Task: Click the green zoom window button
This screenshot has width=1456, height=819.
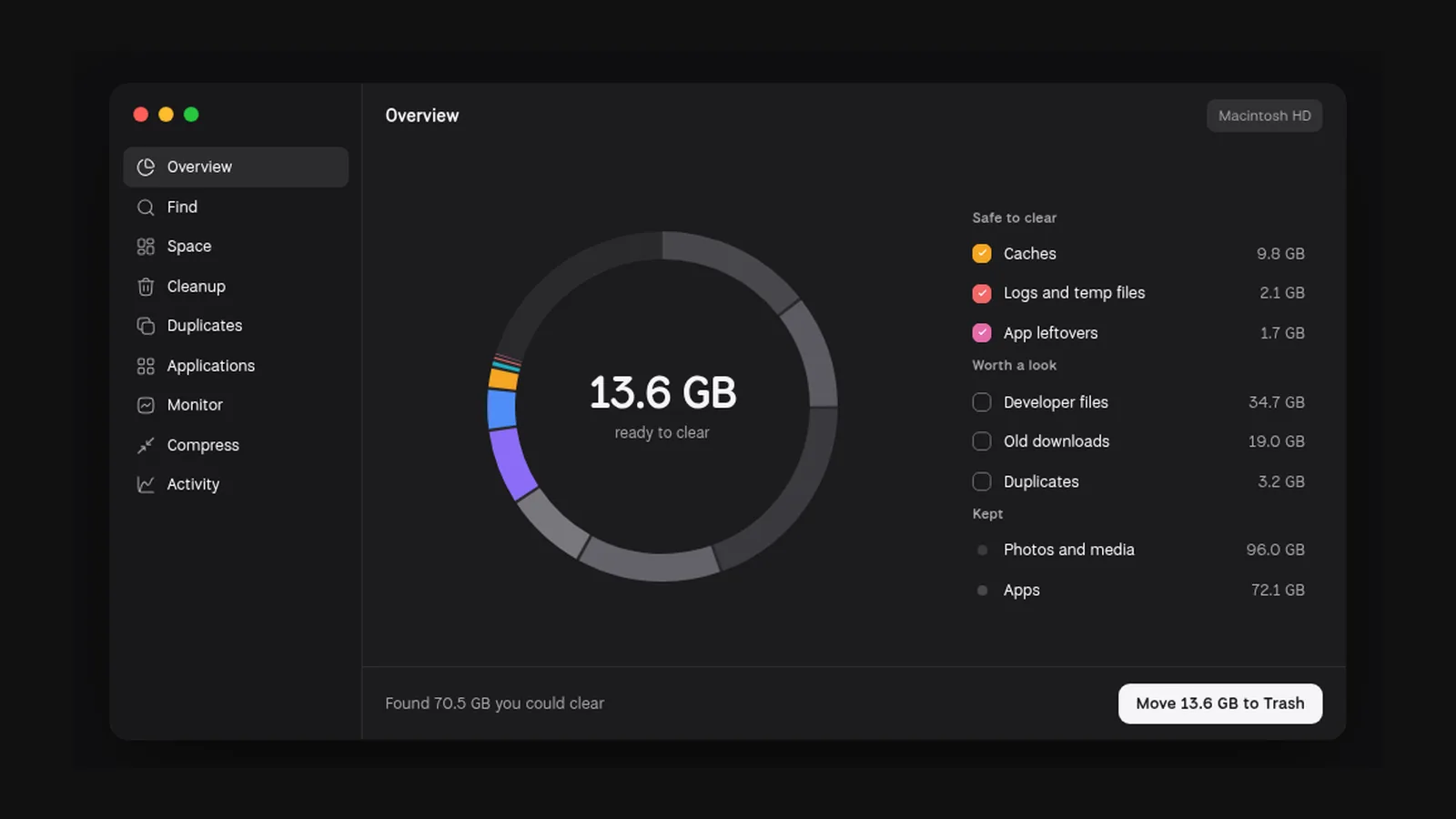Action: click(191, 114)
